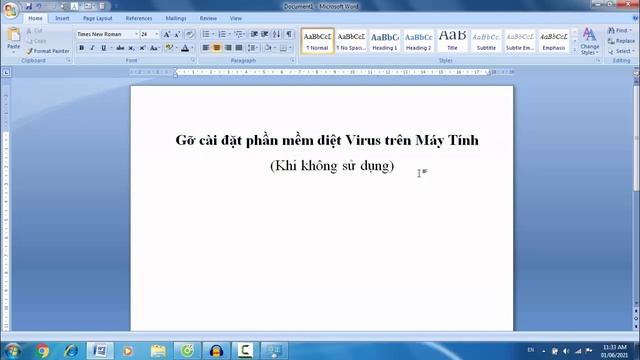This screenshot has height=360, width=640.
Task: Apply font color
Action: click(x=185, y=48)
